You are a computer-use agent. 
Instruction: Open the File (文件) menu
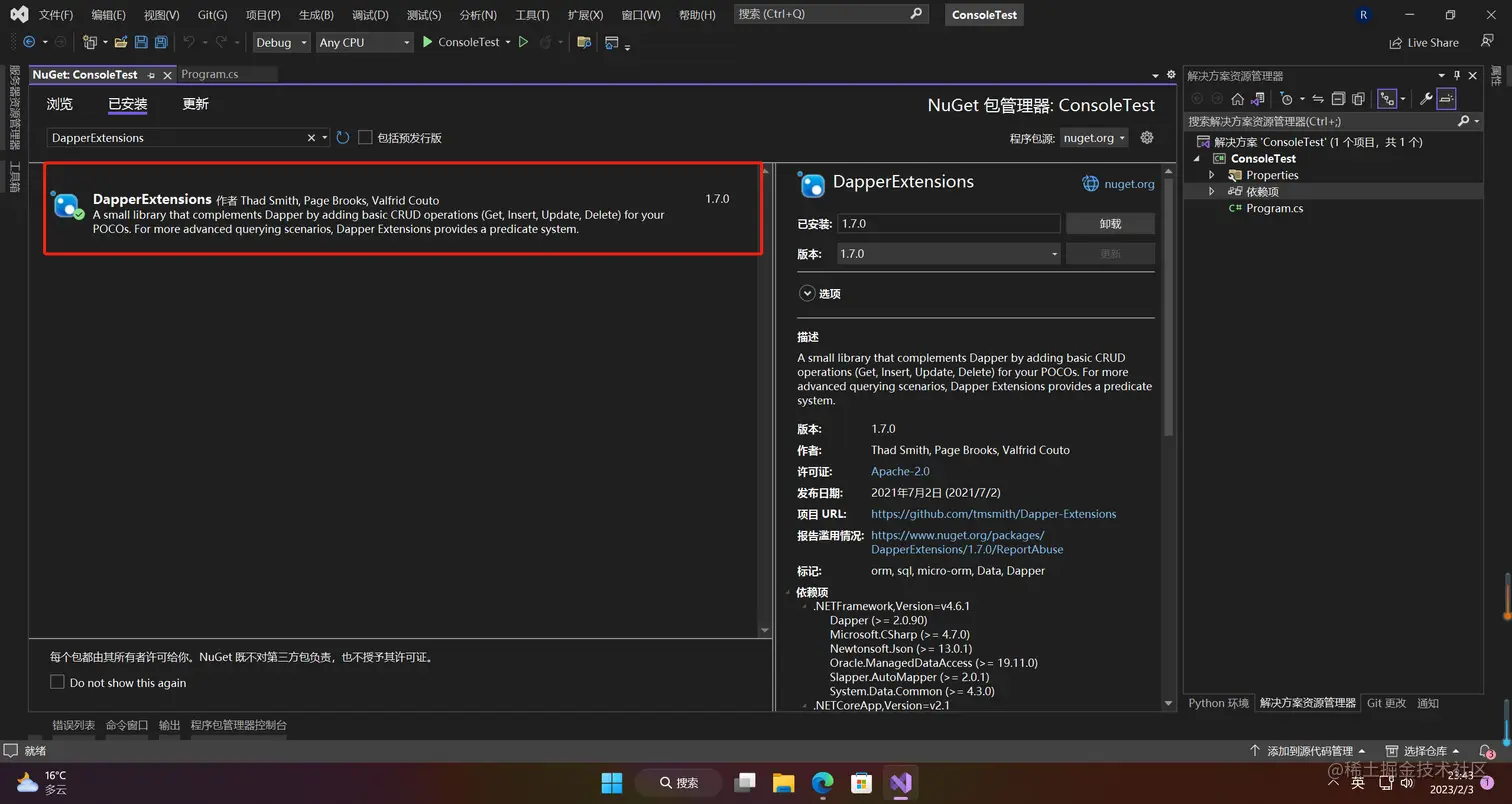point(56,14)
